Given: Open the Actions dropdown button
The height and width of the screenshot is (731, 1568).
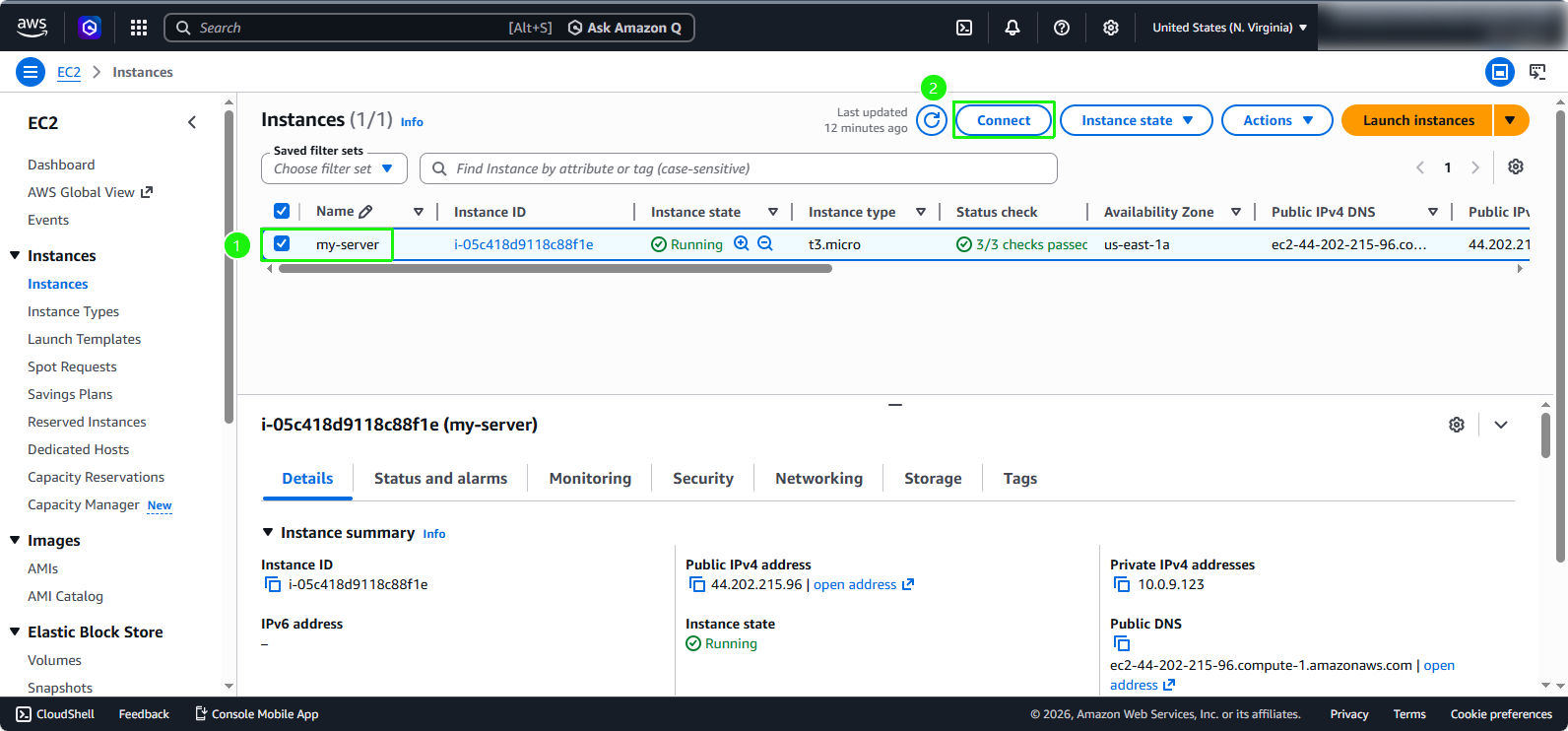Looking at the screenshot, I should pos(1277,120).
